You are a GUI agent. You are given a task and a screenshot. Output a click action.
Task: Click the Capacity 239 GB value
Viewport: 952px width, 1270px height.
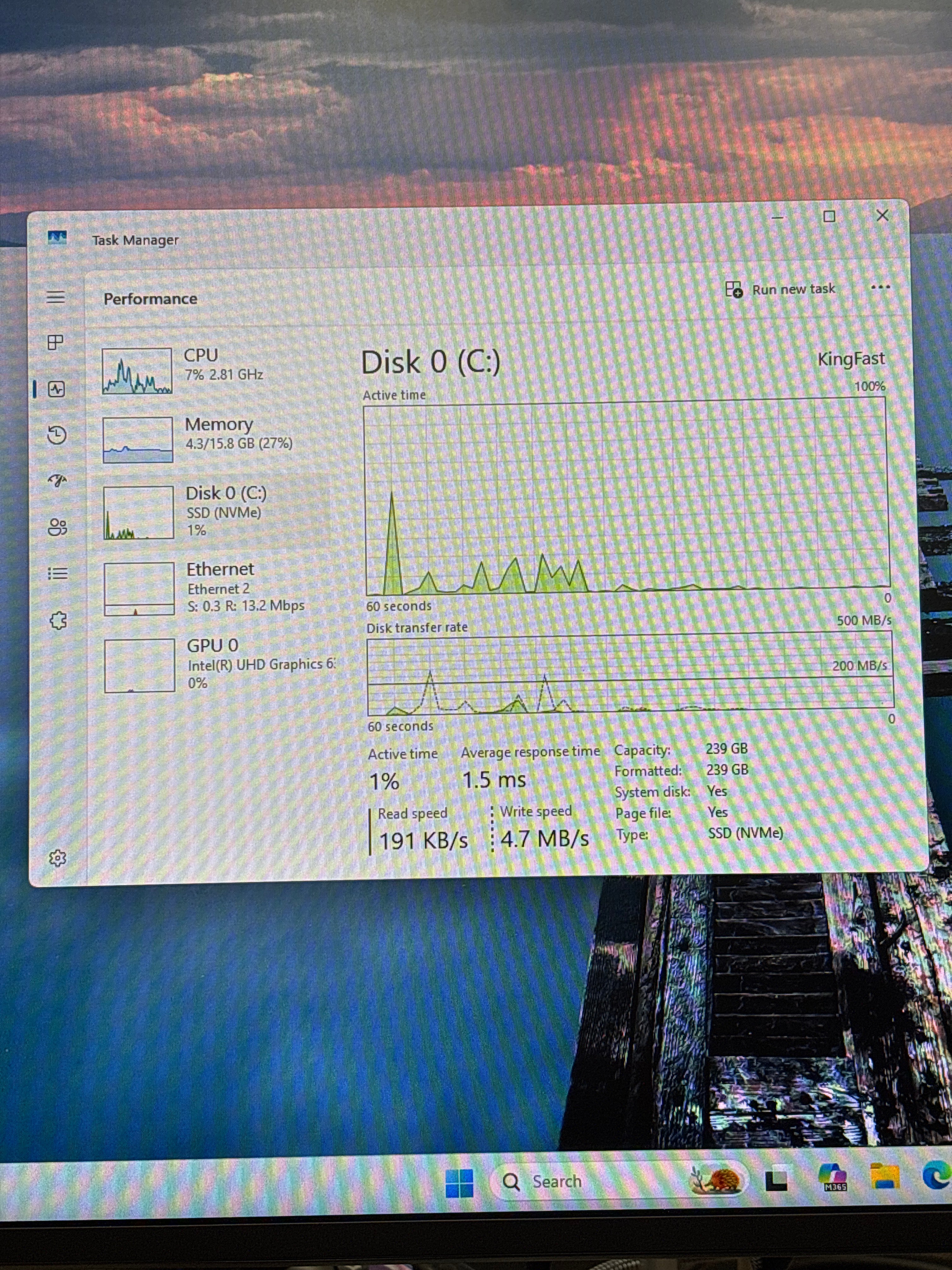point(727,749)
